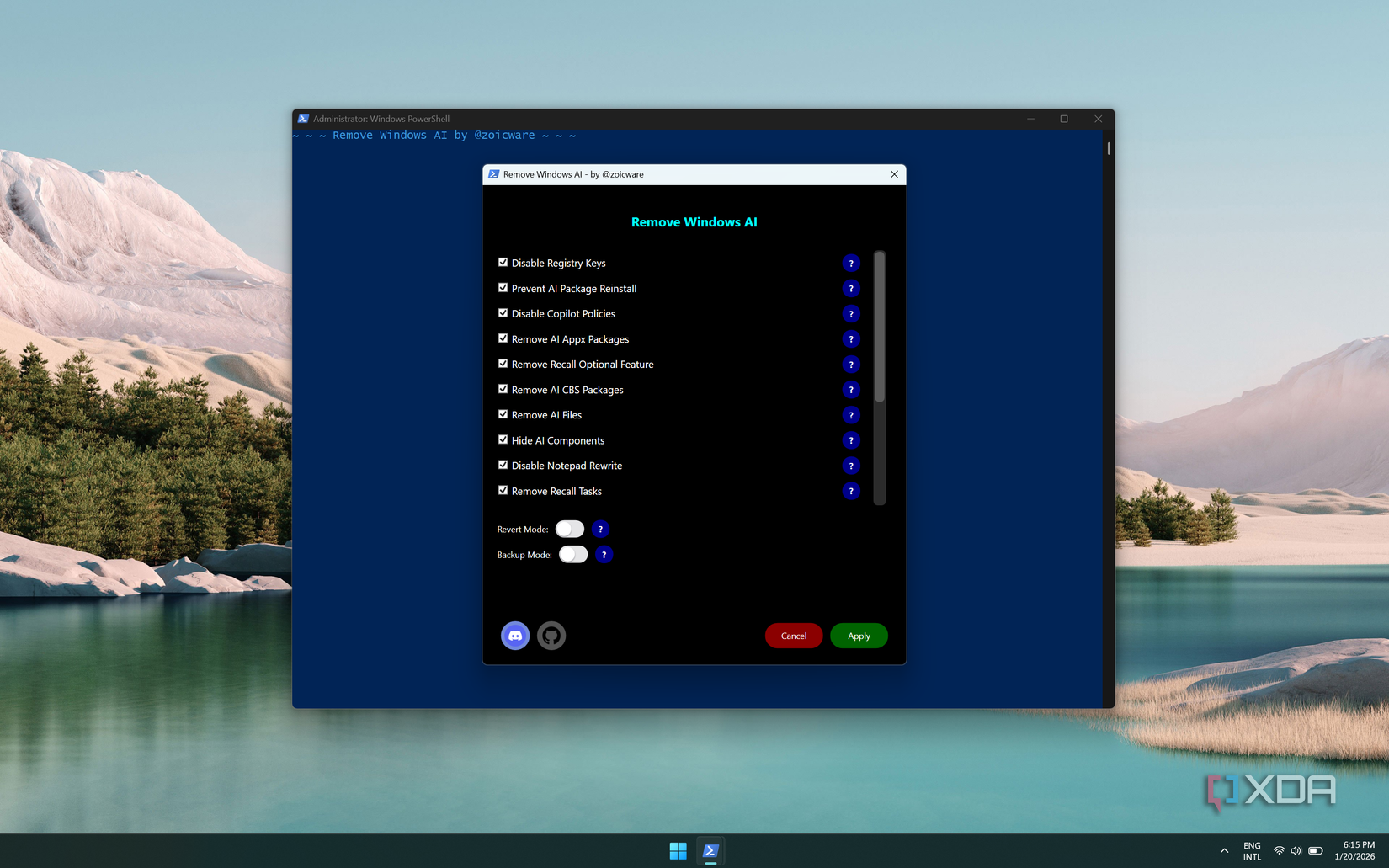The image size is (1389, 868).
Task: Open the Discord link icon
Action: coord(515,636)
